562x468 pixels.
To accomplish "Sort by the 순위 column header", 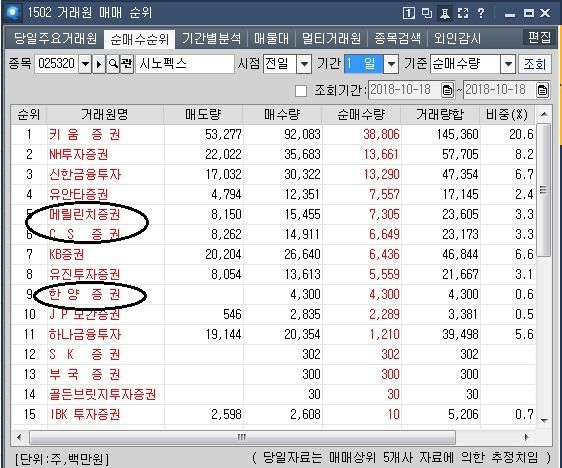I will [x=29, y=115].
